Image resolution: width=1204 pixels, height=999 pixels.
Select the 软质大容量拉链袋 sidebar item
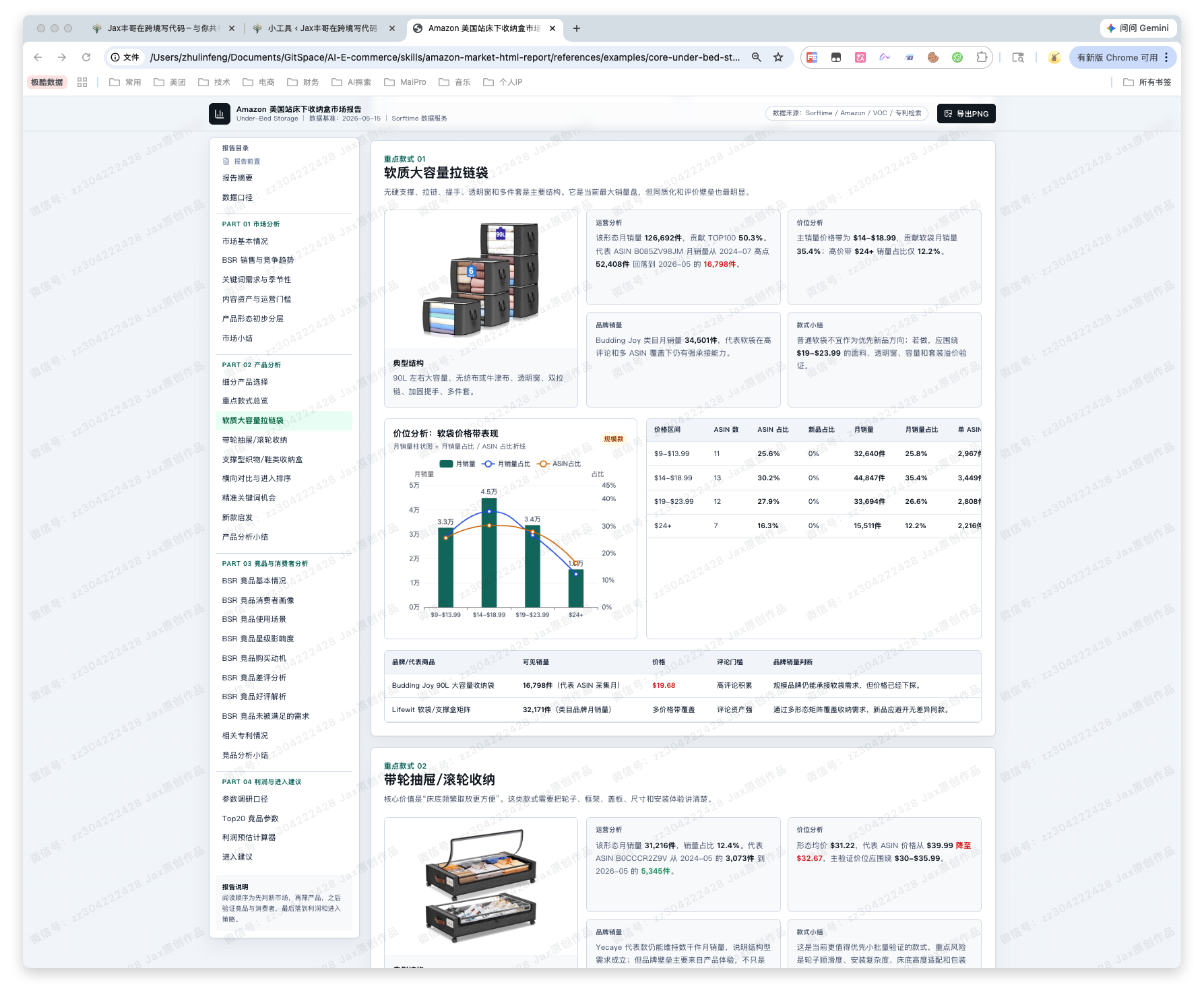tap(284, 420)
